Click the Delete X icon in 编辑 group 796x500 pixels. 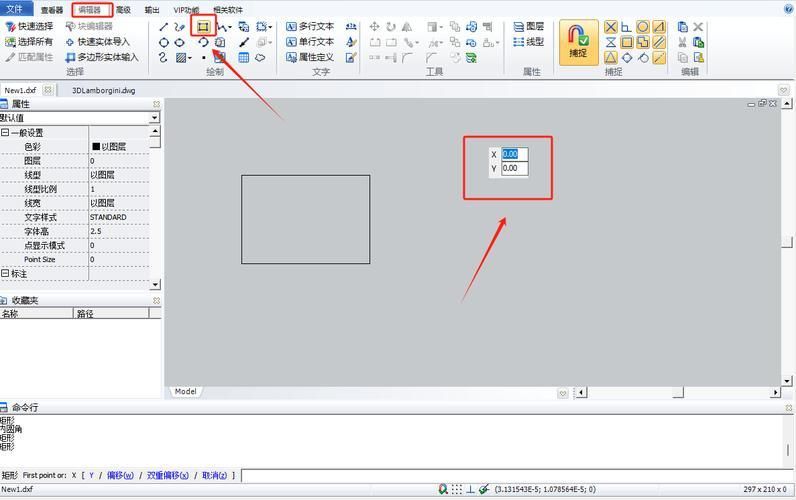click(698, 26)
